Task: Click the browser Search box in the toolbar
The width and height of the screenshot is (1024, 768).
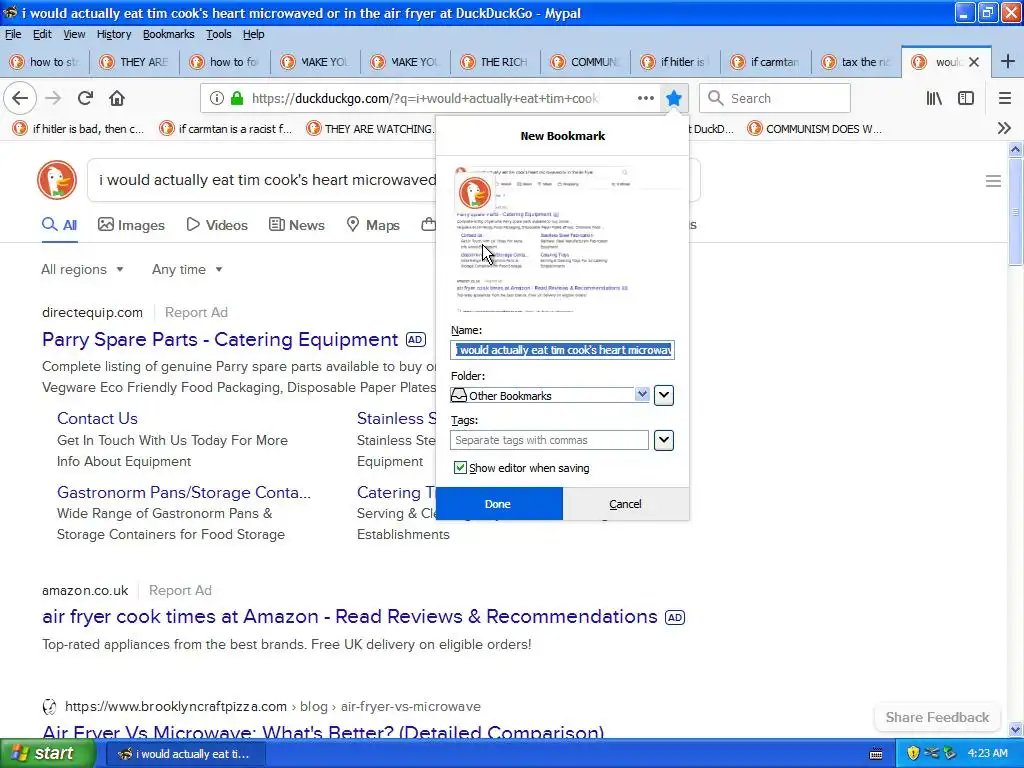Action: [x=775, y=98]
